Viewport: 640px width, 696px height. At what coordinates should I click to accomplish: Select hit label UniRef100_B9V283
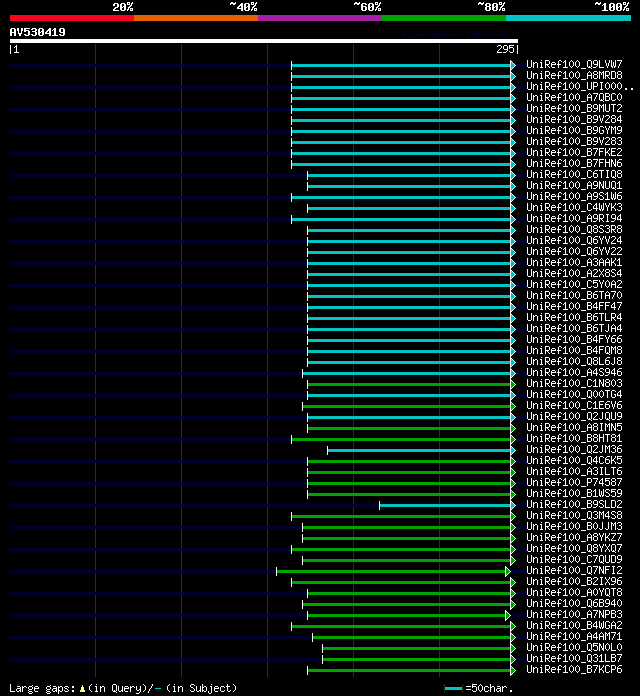click(x=574, y=141)
